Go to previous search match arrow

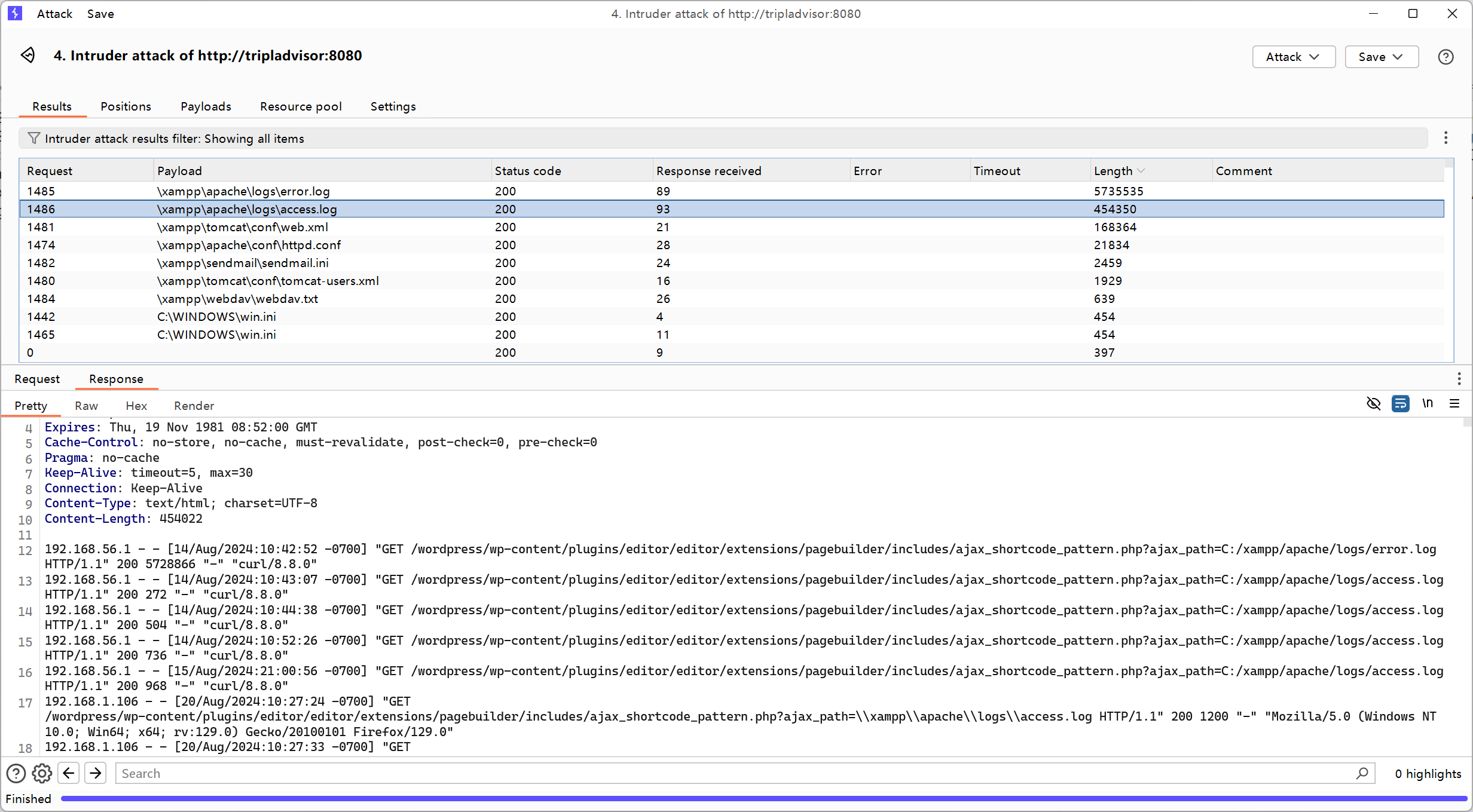pos(69,773)
